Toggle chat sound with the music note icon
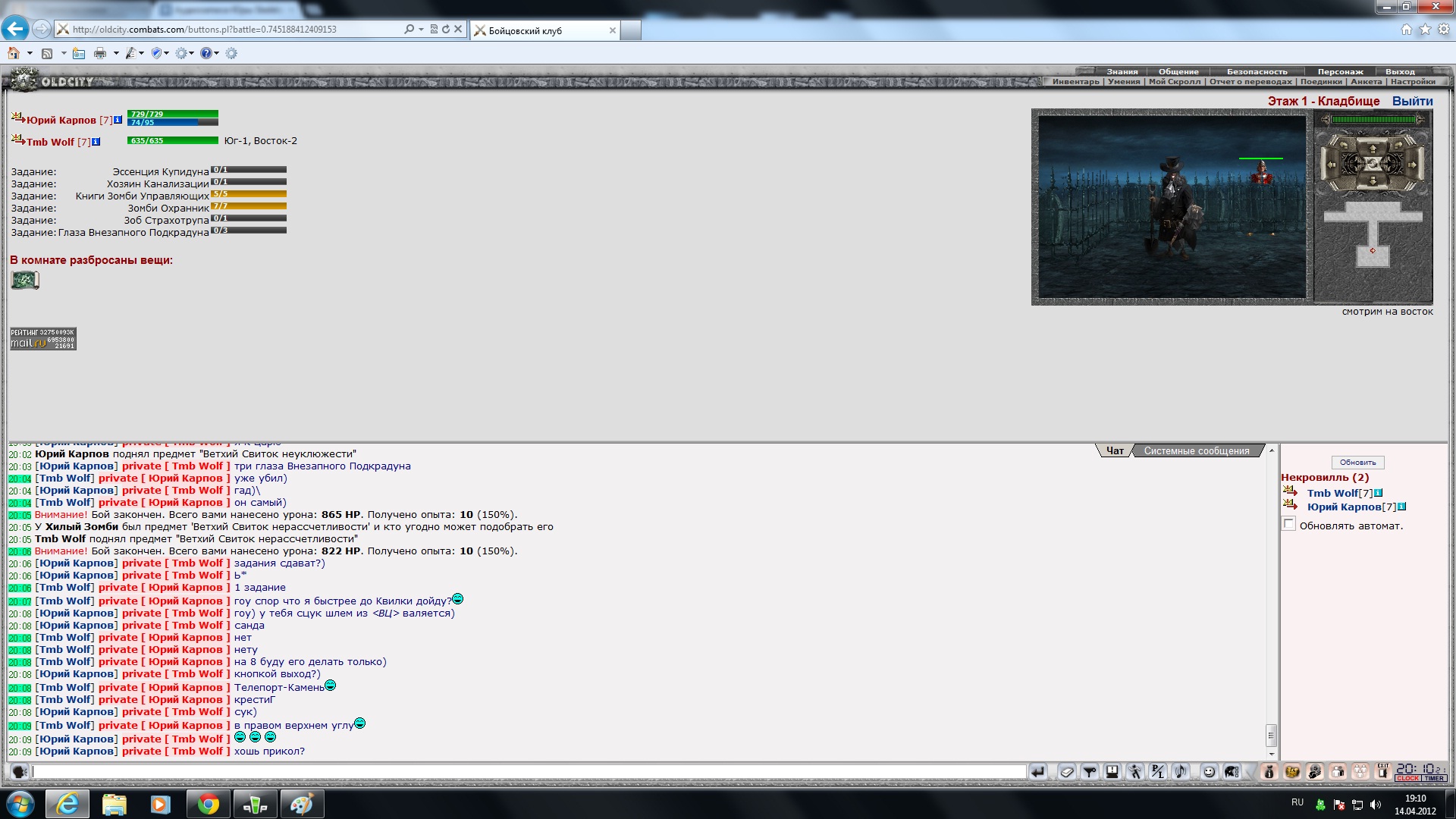1456x819 pixels. [x=1181, y=772]
